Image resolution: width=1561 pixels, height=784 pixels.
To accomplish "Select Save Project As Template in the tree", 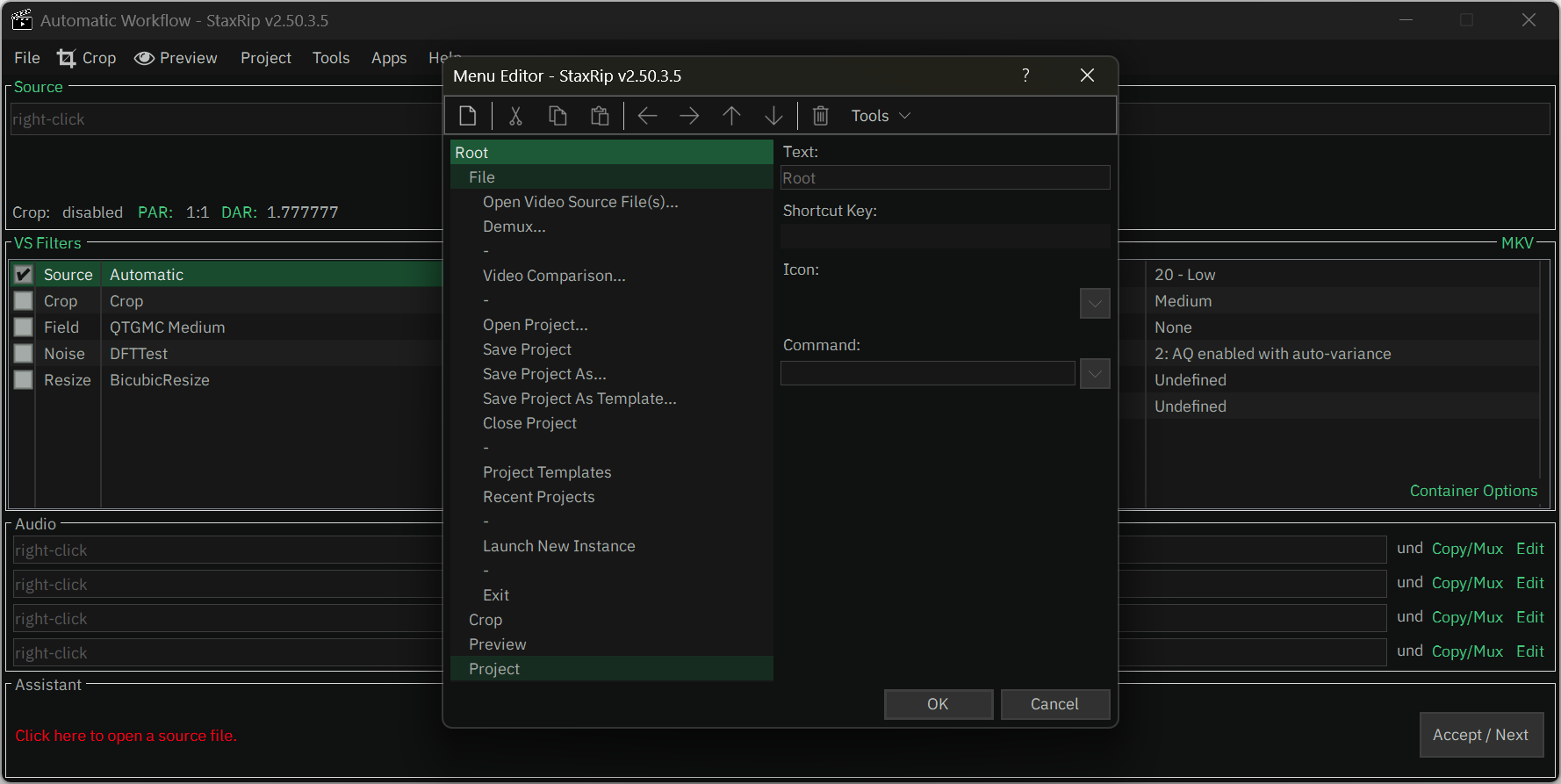I will tap(579, 399).
